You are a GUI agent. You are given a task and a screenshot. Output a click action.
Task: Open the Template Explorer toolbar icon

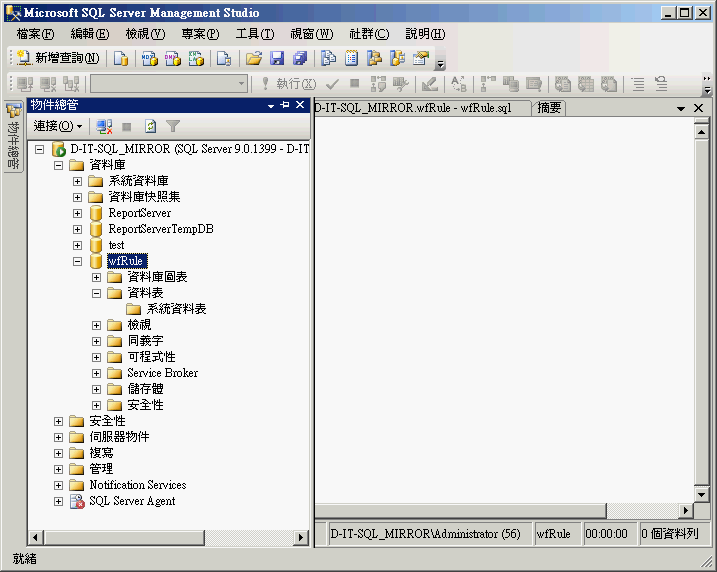point(397,58)
